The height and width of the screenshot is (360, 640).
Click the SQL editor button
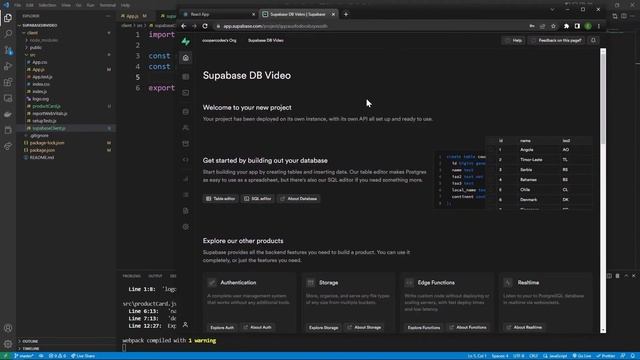pos(258,199)
